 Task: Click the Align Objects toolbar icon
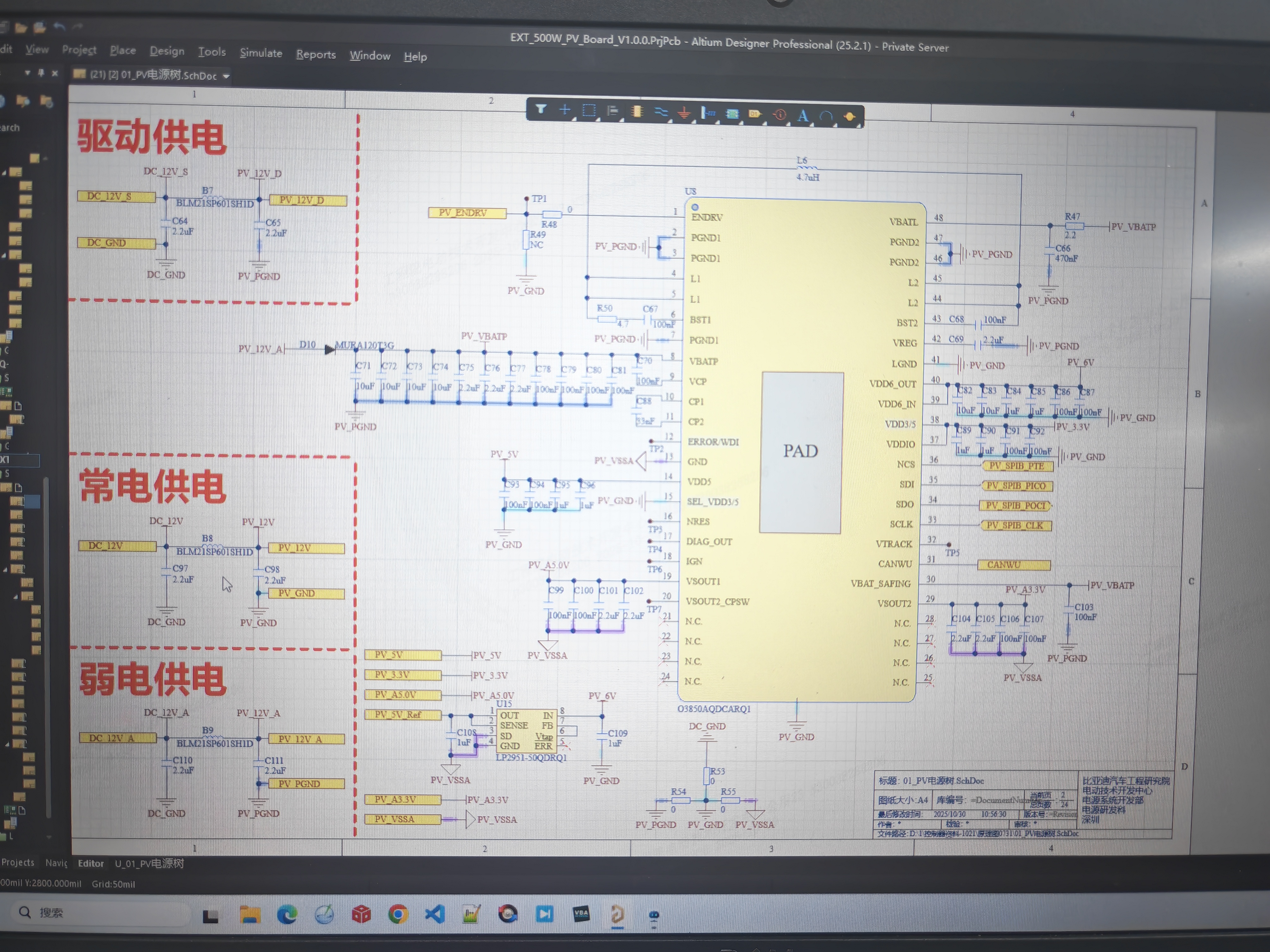(x=612, y=111)
